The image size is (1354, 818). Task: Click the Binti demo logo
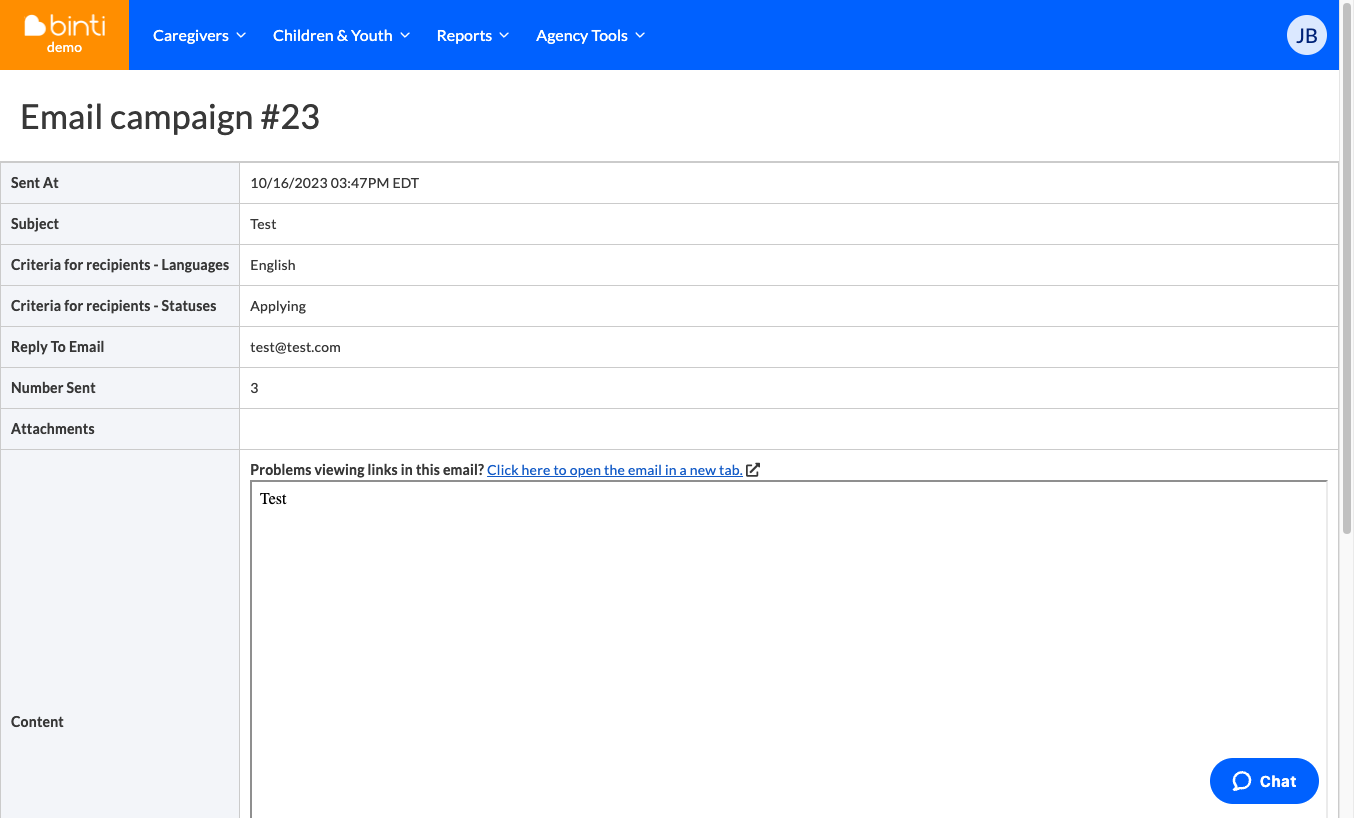pos(65,35)
